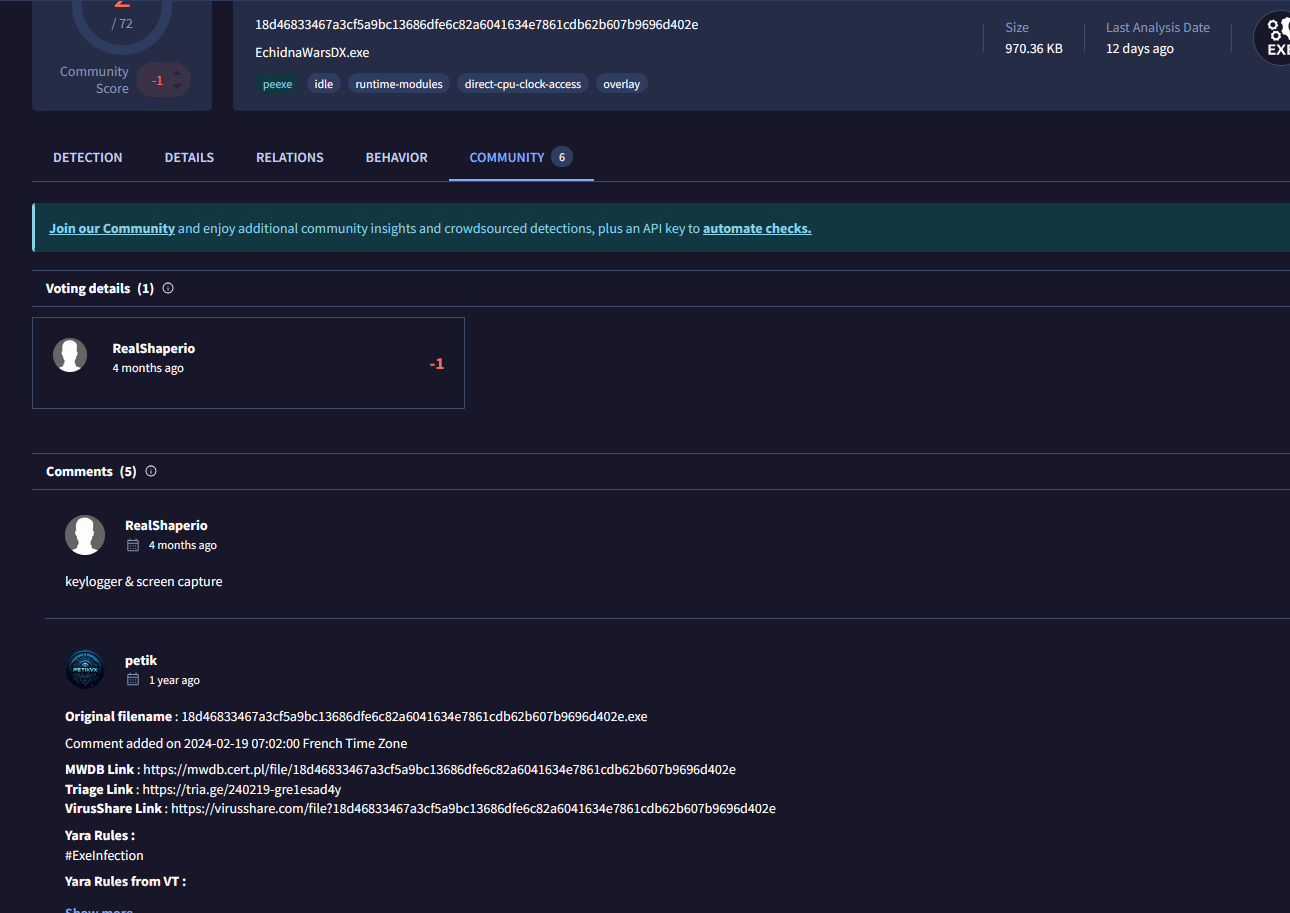Open the Behavior tab

[396, 157]
